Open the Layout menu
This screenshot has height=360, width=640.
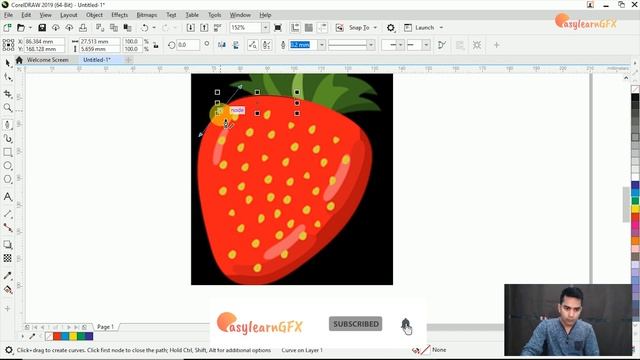point(69,15)
